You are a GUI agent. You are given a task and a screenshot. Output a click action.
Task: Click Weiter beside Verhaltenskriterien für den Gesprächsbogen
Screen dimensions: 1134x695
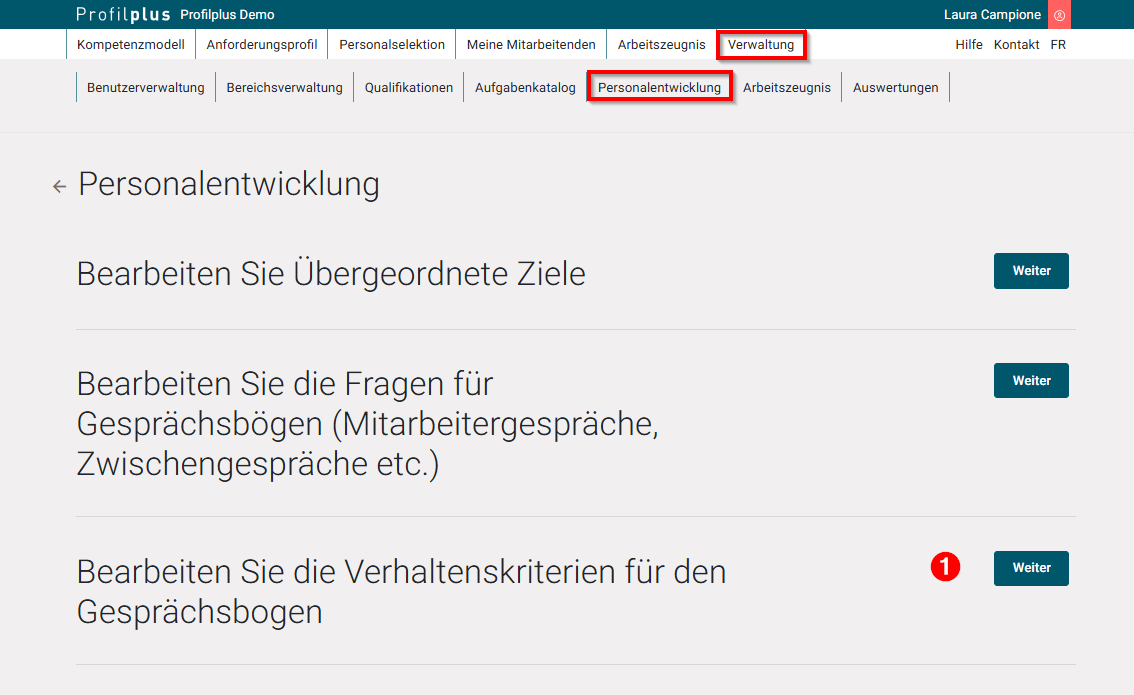(x=1031, y=567)
